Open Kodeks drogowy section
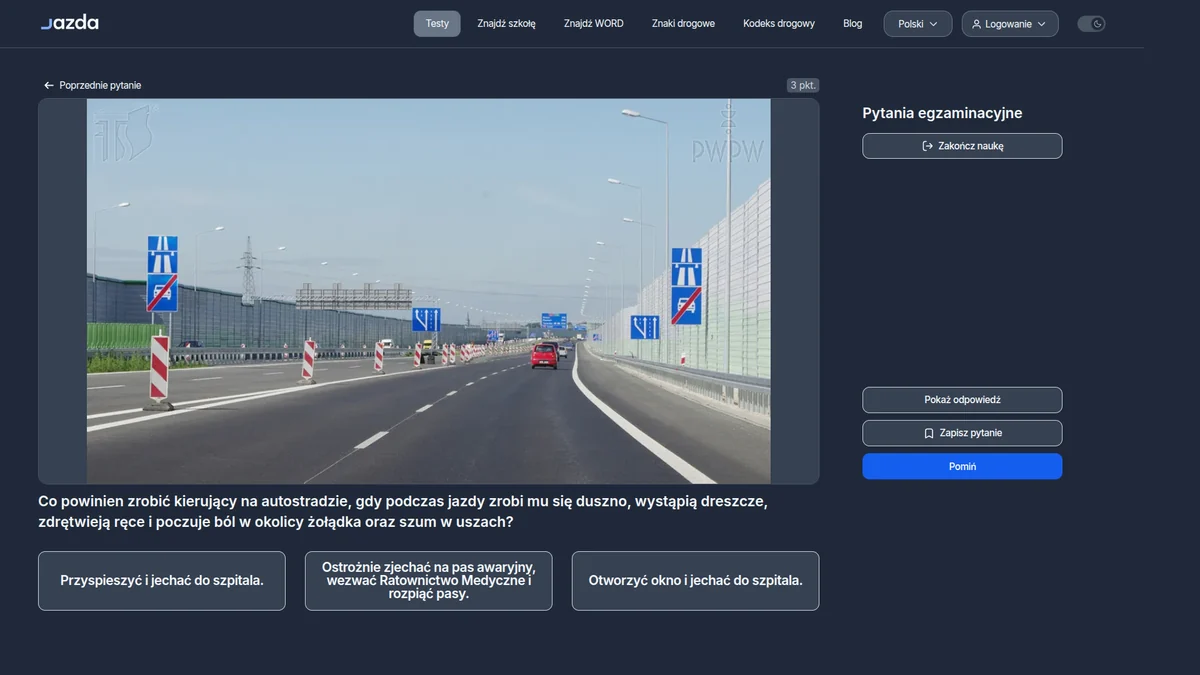The height and width of the screenshot is (675, 1200). click(x=779, y=24)
